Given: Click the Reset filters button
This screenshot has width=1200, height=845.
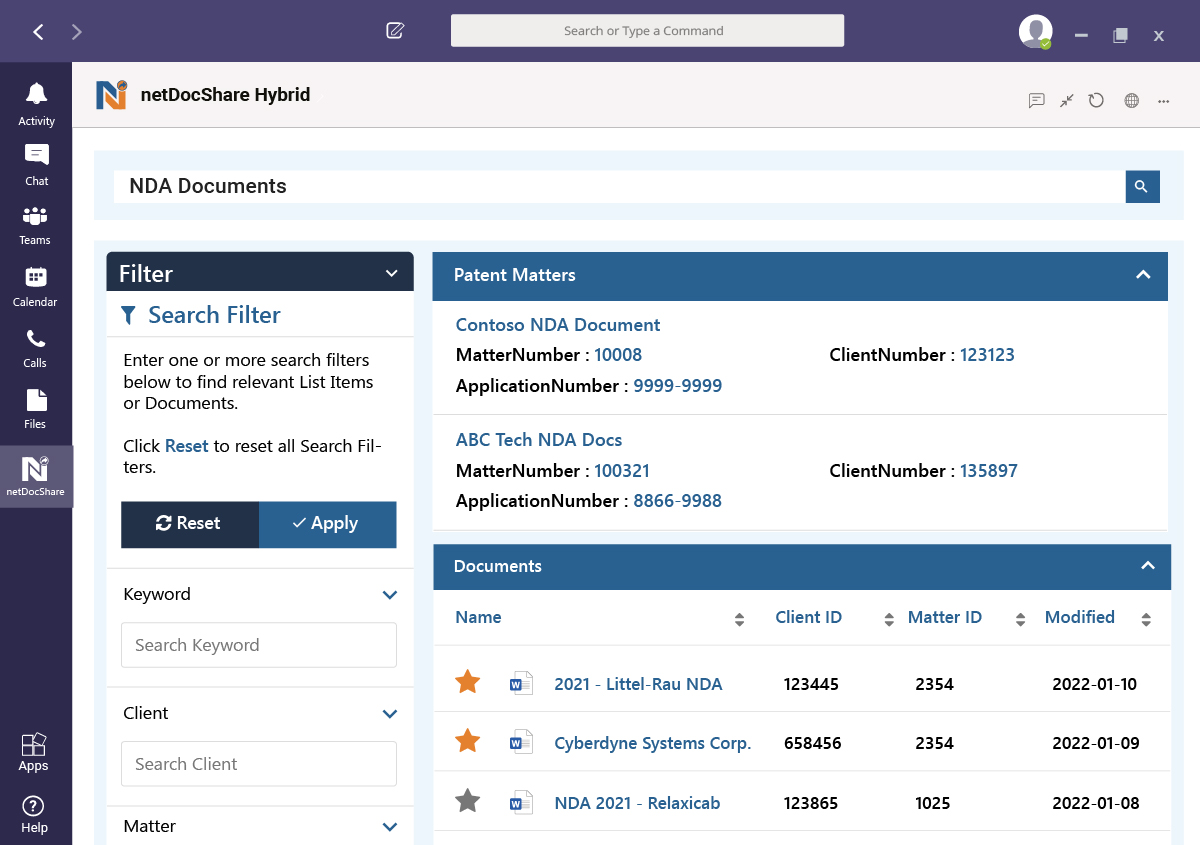Looking at the screenshot, I should pos(190,524).
